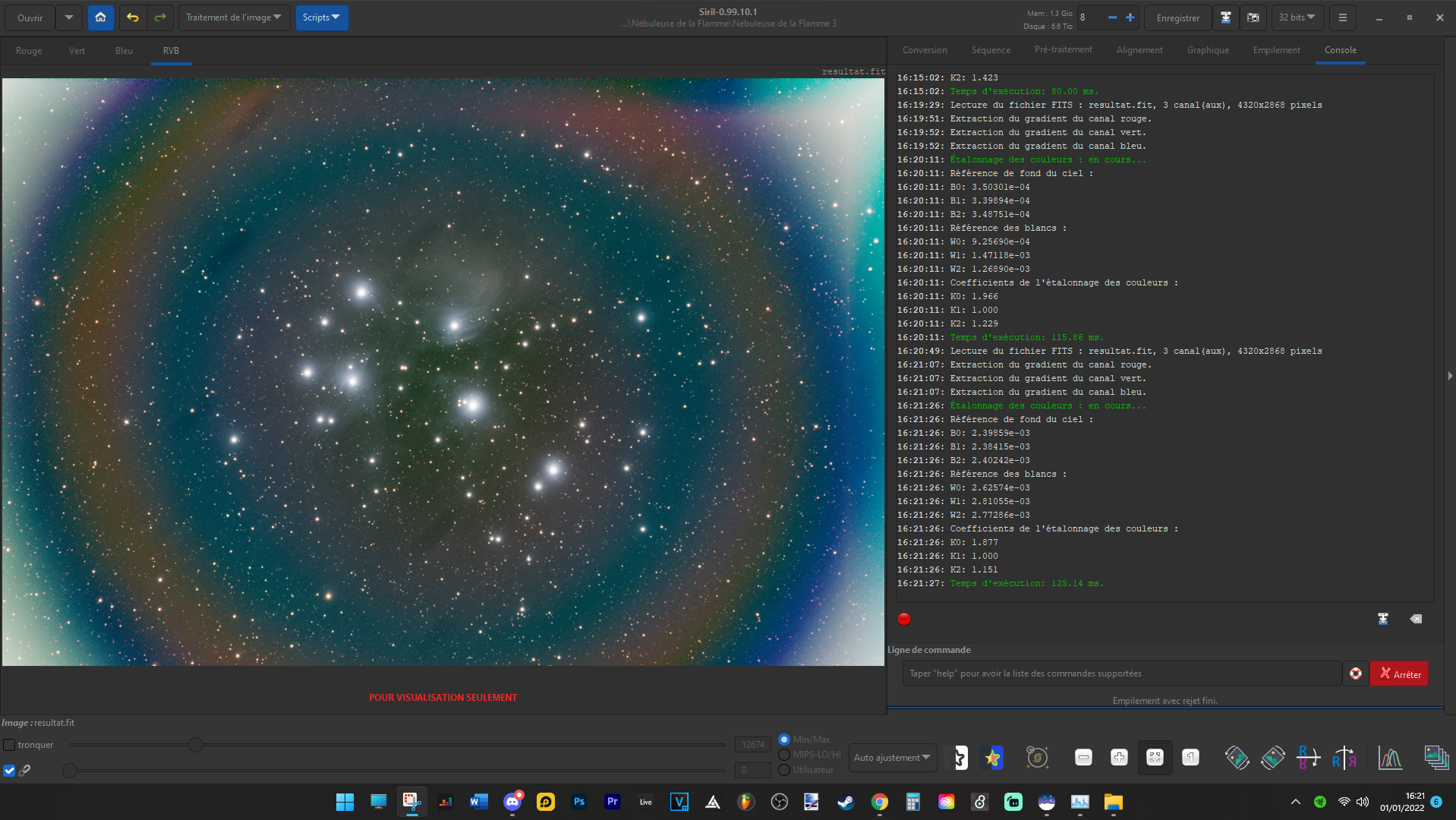
Task: Open the hamburger menu
Action: (1342, 17)
